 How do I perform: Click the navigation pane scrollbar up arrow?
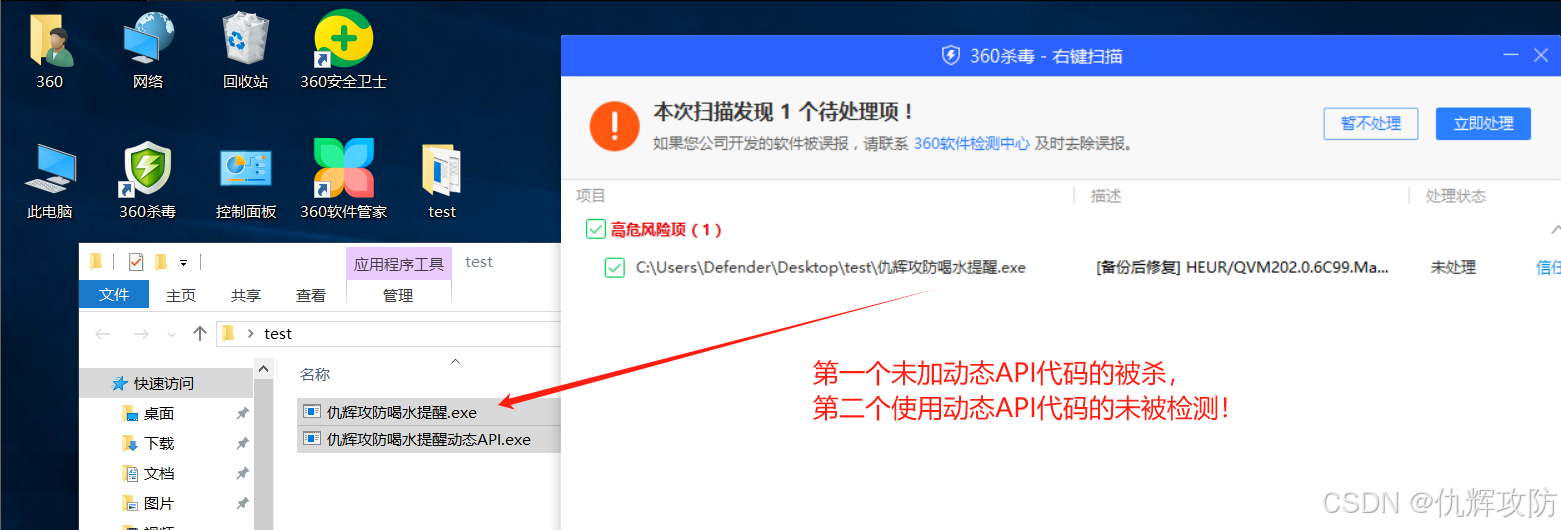(x=264, y=368)
